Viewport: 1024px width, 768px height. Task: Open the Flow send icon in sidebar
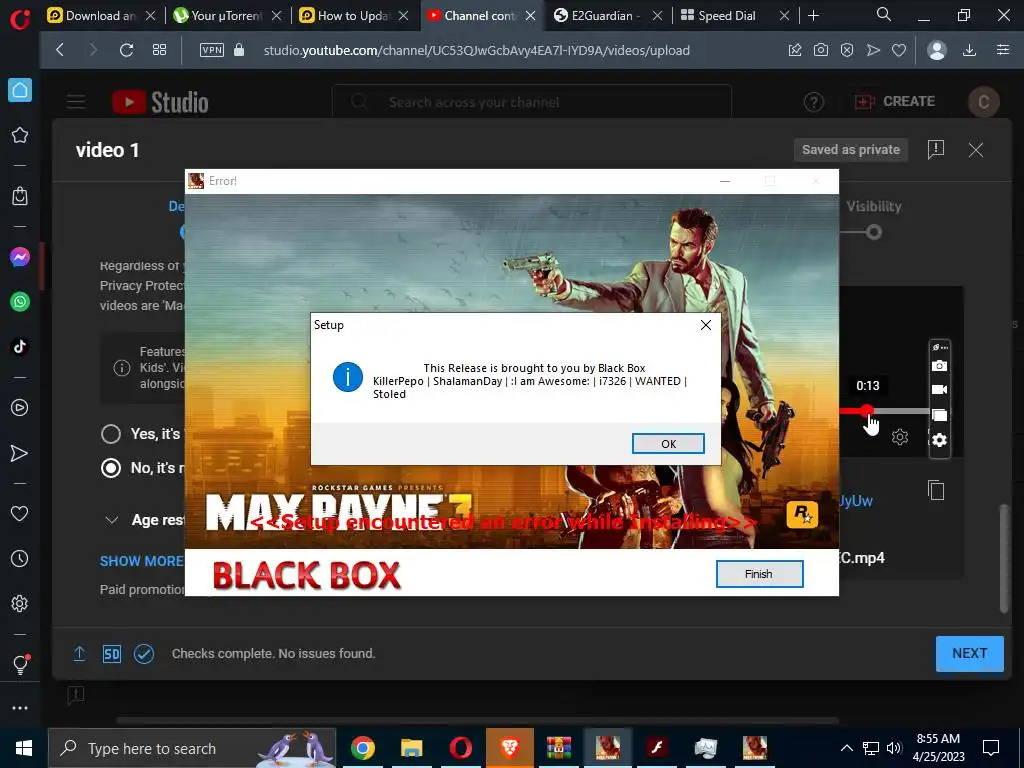20,453
